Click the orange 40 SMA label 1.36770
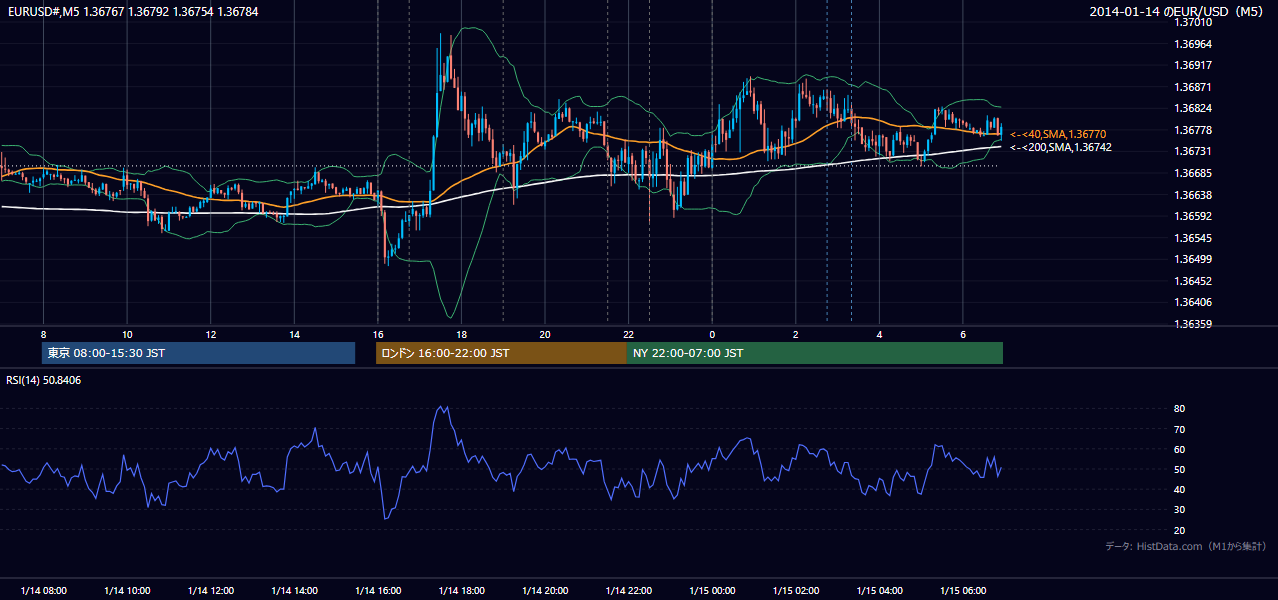1278x600 pixels. (x=1058, y=134)
